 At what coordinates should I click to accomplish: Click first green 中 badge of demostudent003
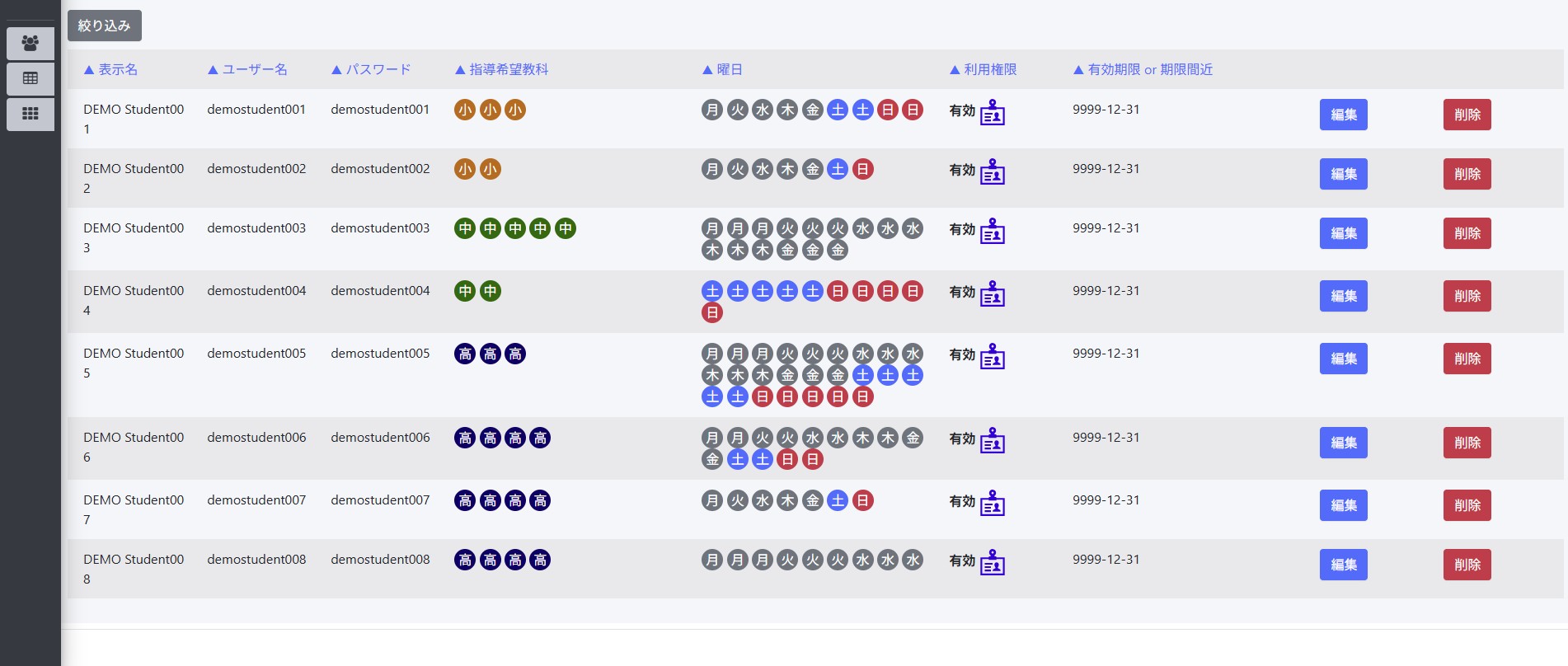click(465, 228)
